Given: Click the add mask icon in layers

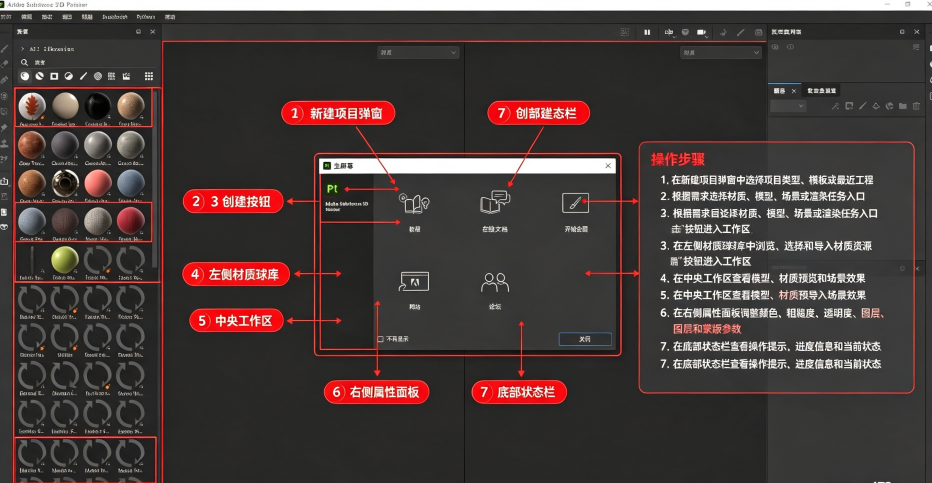Looking at the screenshot, I should (x=849, y=106).
